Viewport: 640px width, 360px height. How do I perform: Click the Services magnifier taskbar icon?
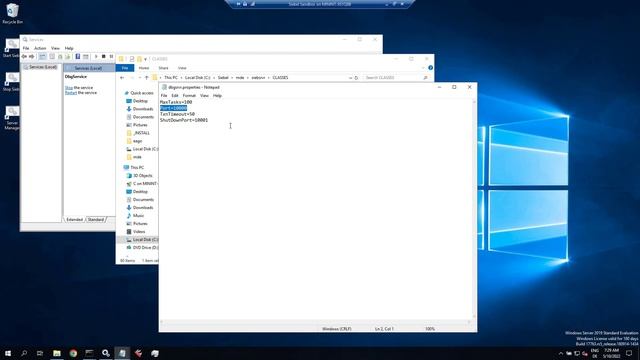pyautogui.click(x=106, y=353)
